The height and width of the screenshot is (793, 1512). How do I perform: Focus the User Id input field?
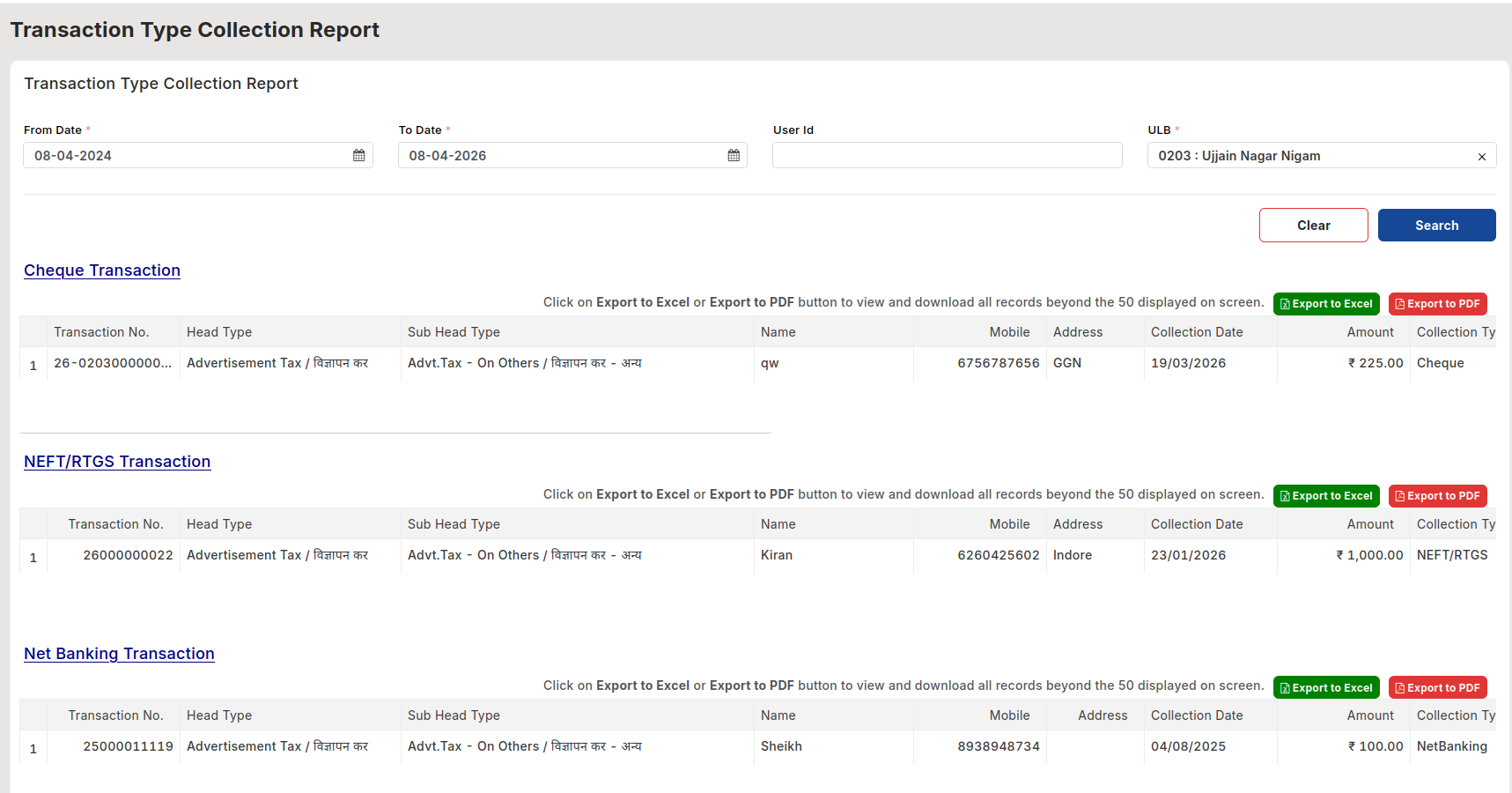948,155
